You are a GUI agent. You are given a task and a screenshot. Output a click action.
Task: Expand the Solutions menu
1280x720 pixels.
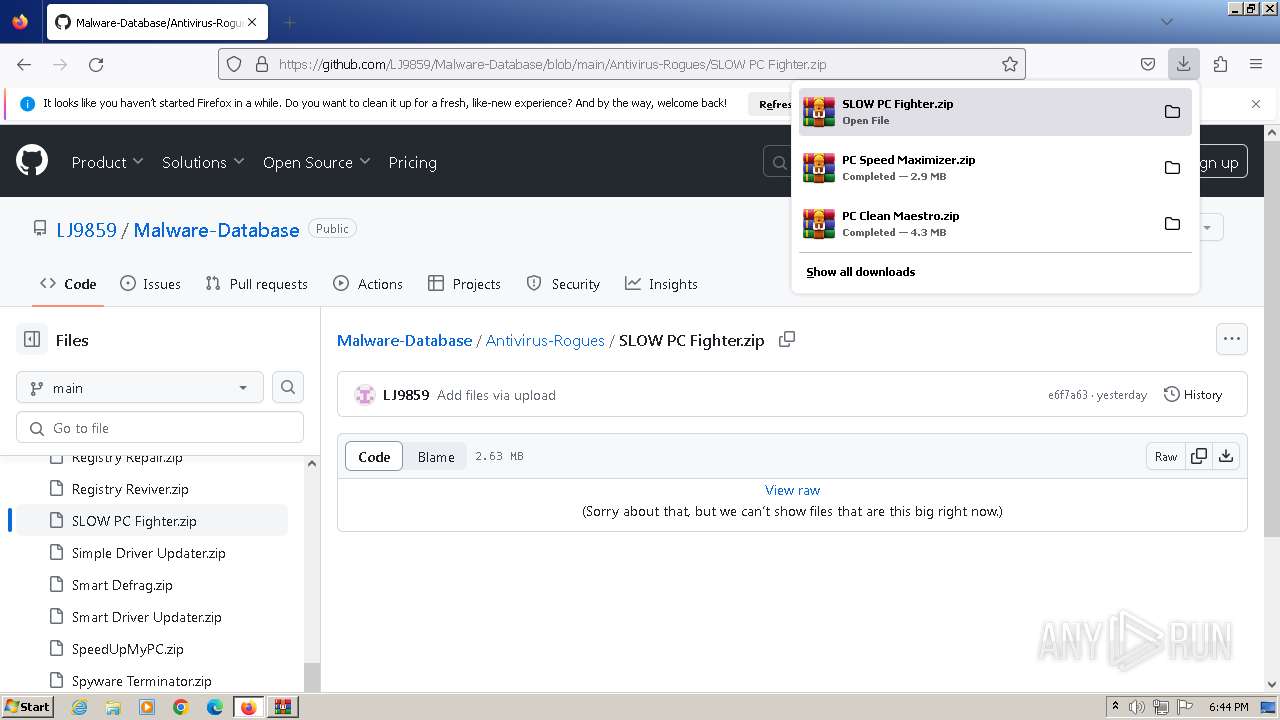pos(203,162)
